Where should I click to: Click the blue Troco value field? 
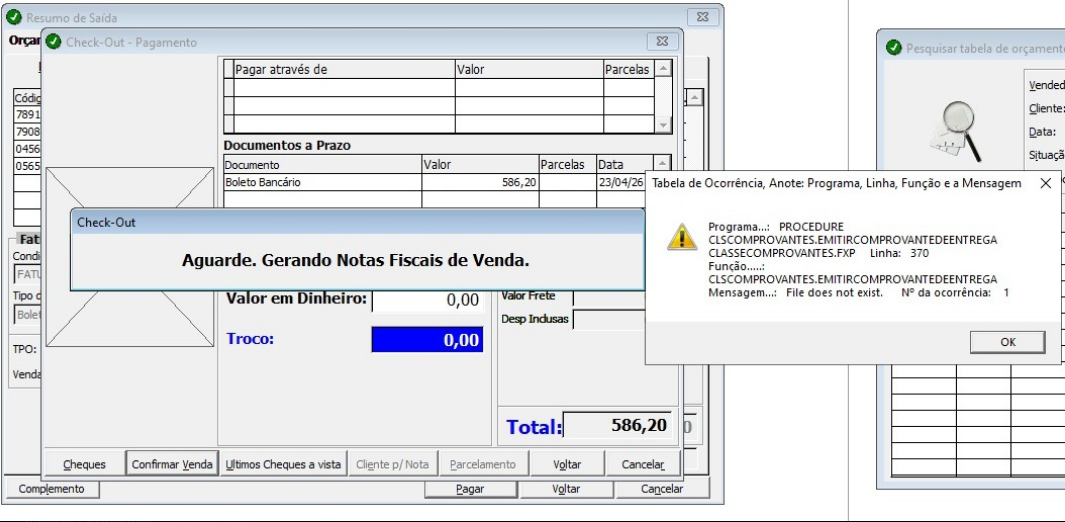click(x=427, y=340)
